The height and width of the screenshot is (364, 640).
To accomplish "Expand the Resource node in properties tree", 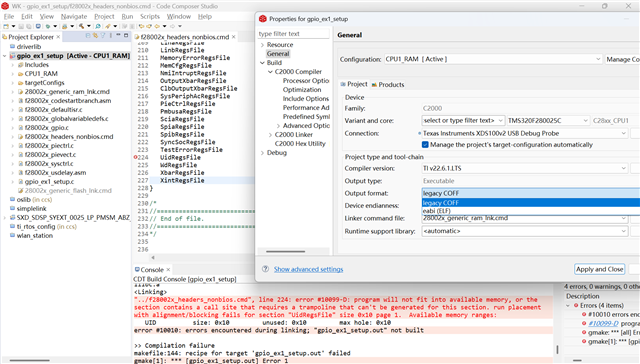I will tap(262, 45).
